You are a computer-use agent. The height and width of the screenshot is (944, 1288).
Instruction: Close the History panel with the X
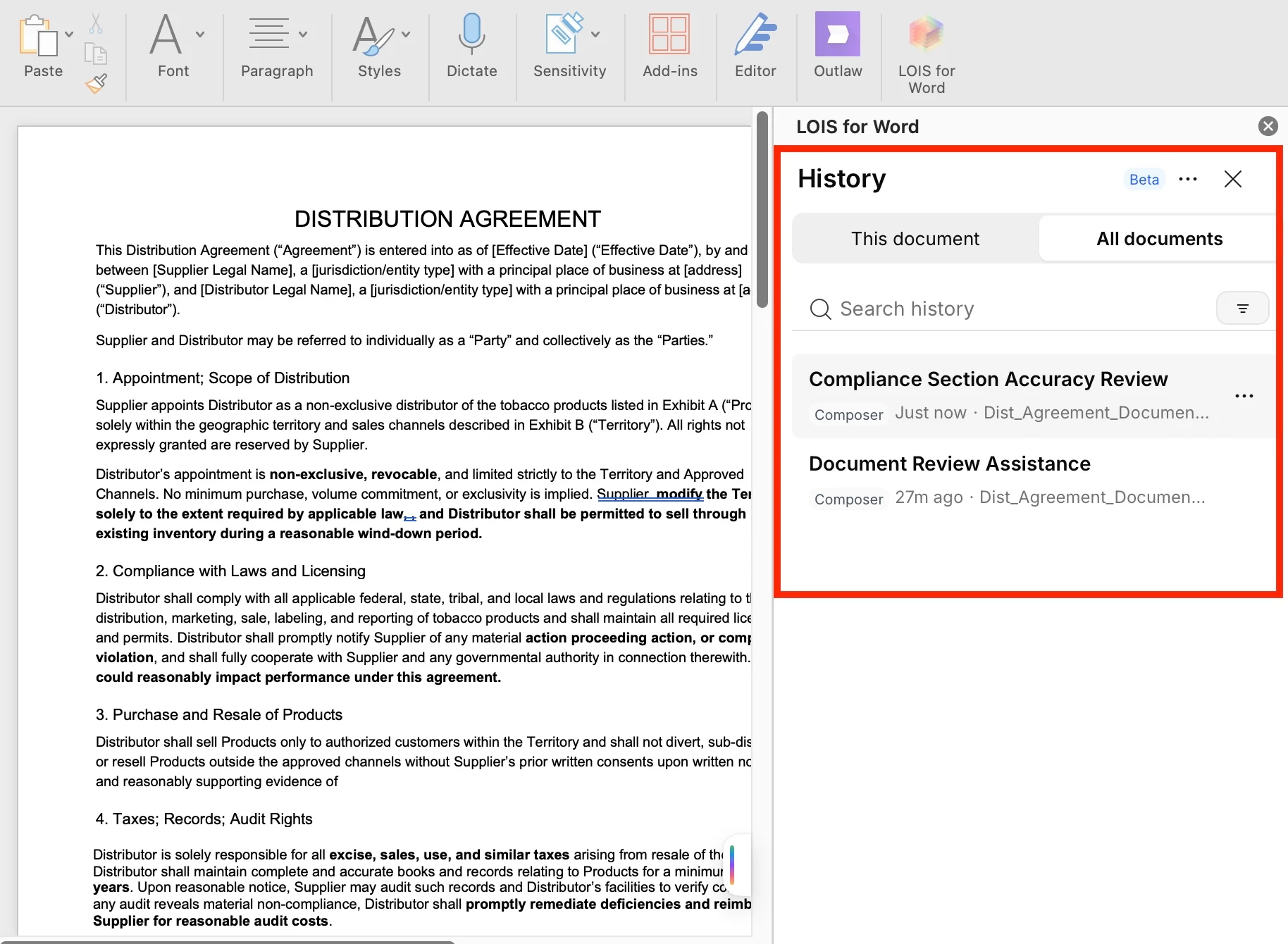tap(1233, 179)
